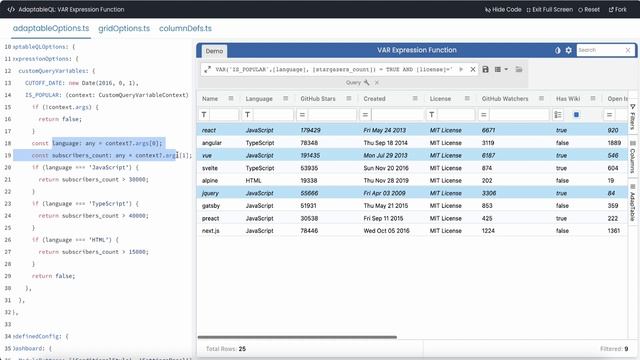Open the Created column menu
640x360 pixels.
point(415,98)
